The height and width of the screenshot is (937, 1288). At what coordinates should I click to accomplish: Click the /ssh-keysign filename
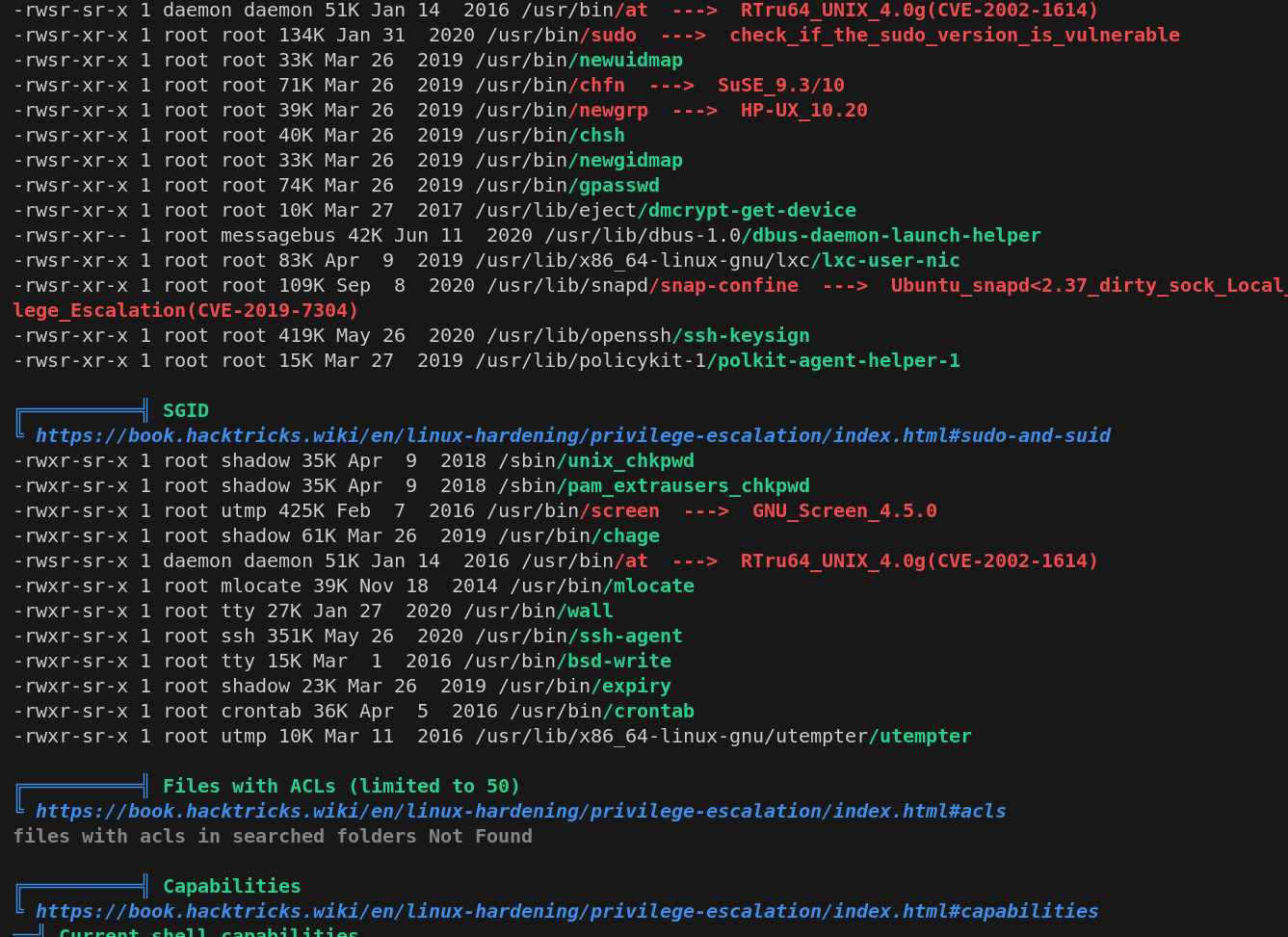coord(741,335)
